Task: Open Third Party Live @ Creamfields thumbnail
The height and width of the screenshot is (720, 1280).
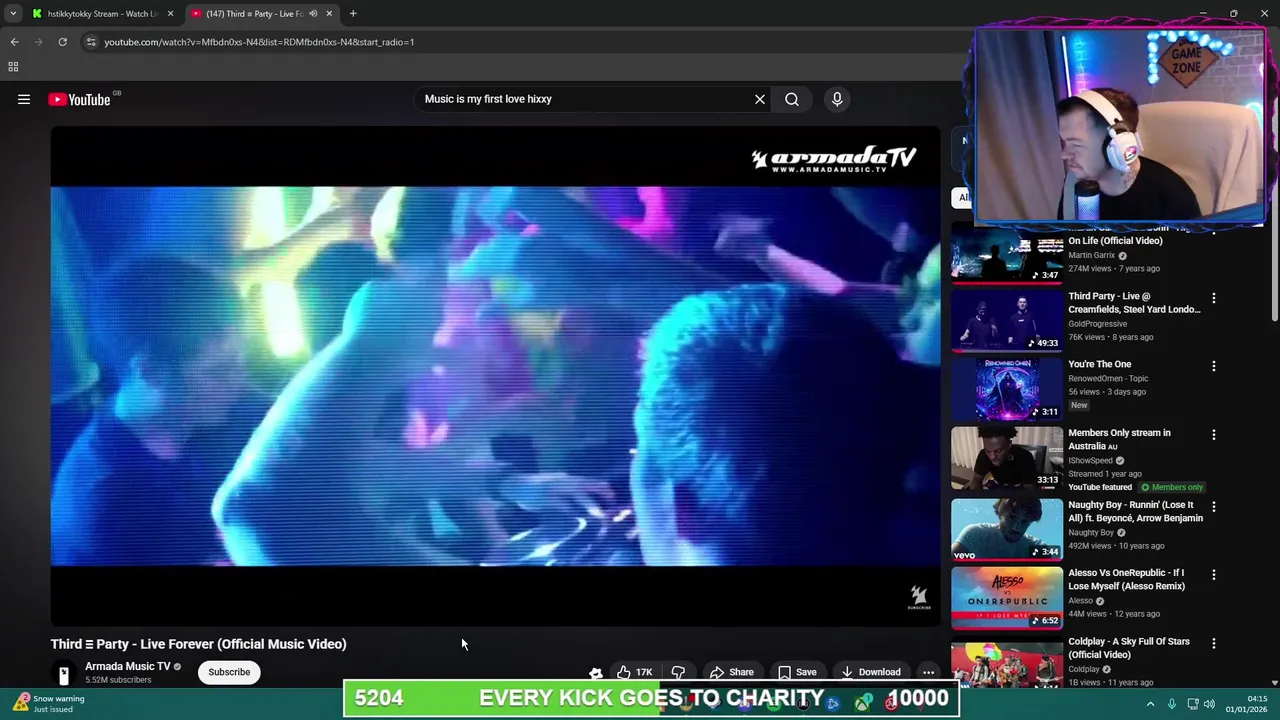Action: [x=1007, y=320]
